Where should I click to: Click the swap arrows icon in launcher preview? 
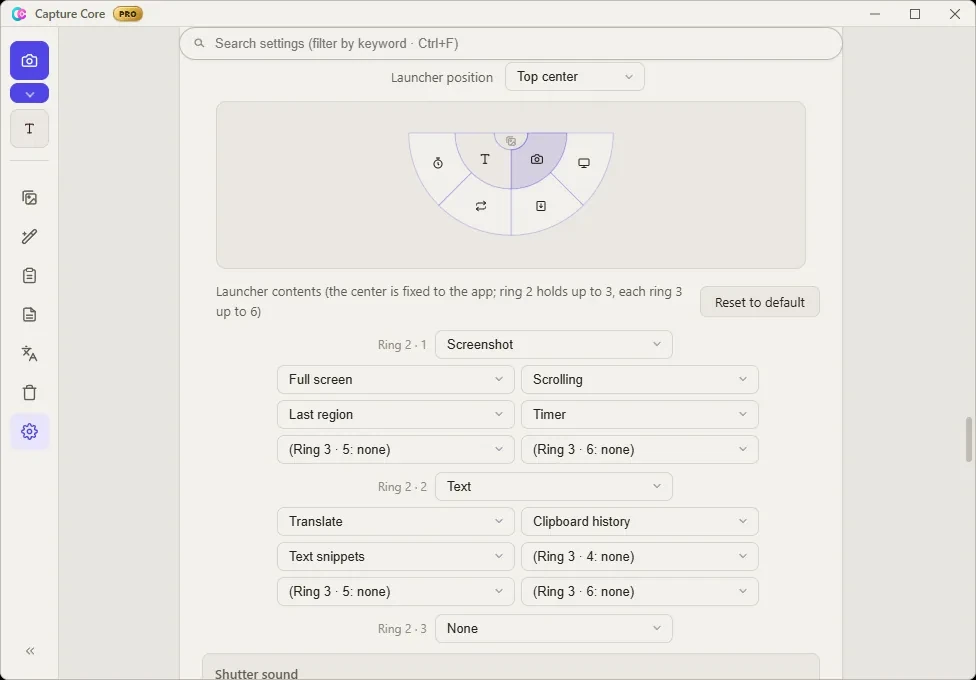pos(481,206)
